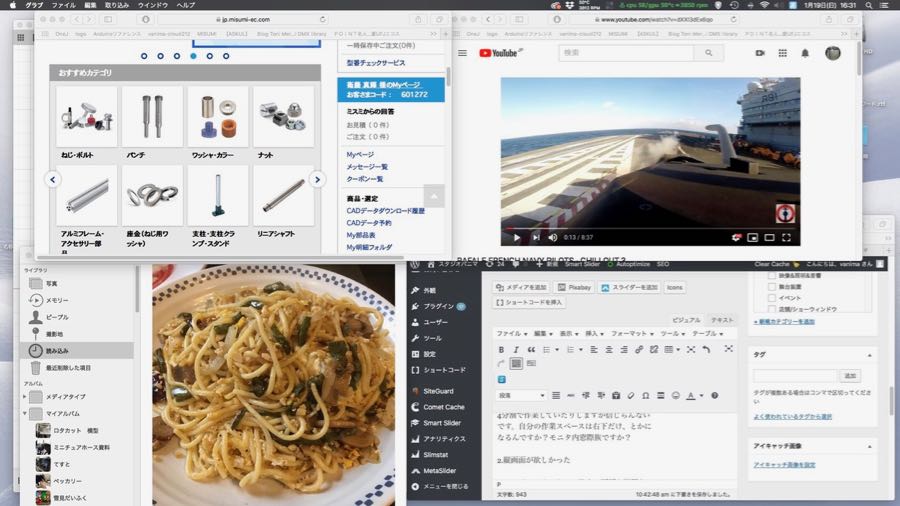This screenshot has width=900, height=506.
Task: Click メディアを追加 button
Action: pos(521,287)
